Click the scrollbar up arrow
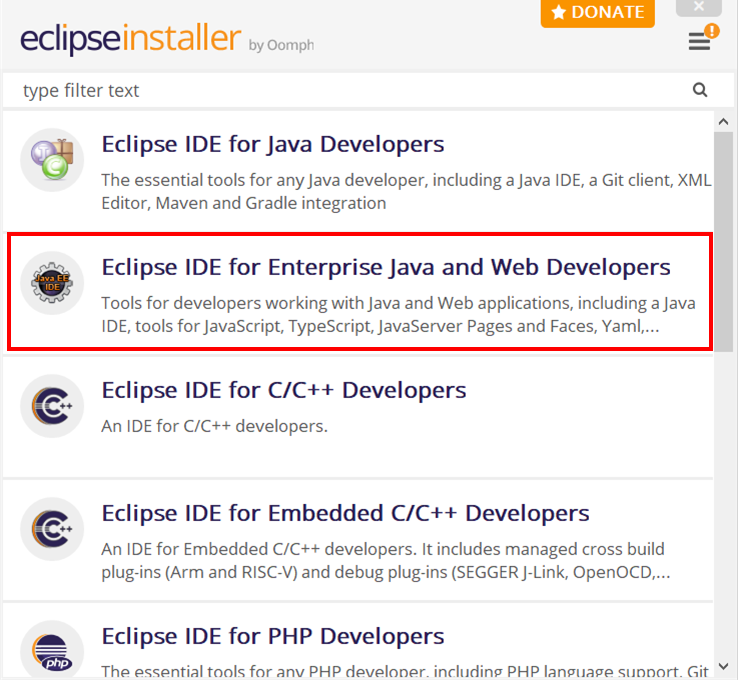Viewport: 738px width, 680px height. tap(723, 122)
